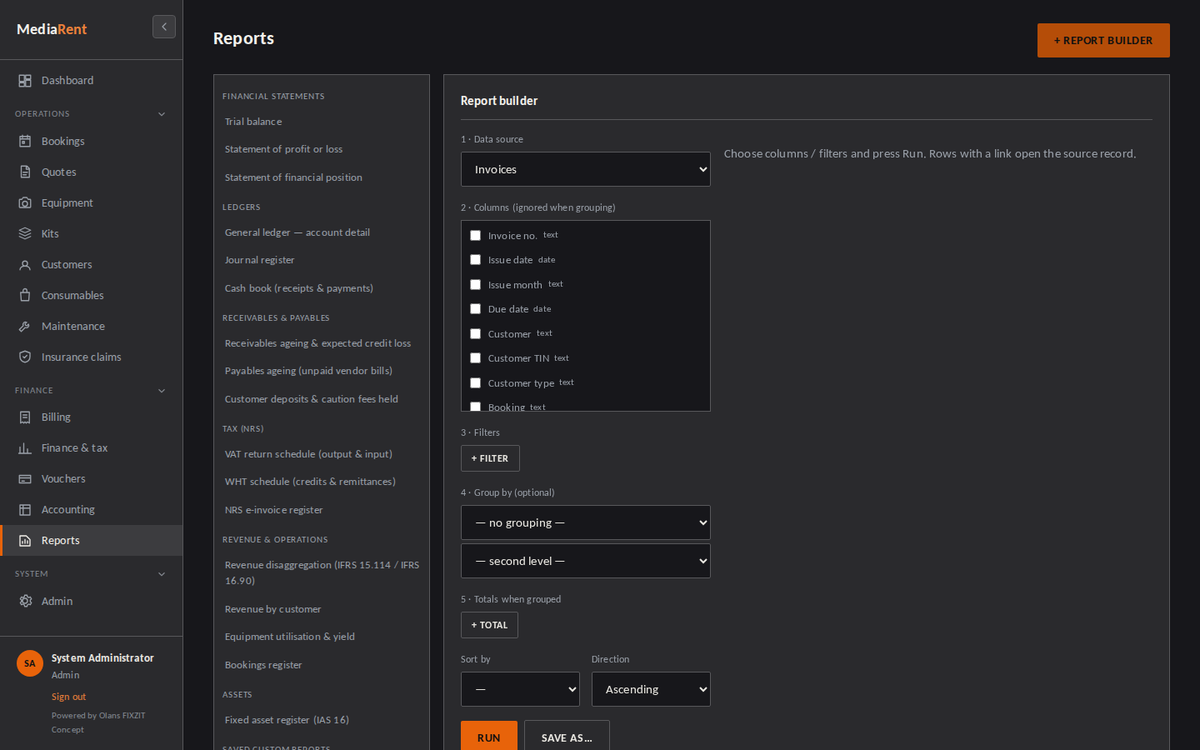Open WHT schedule (credits & remittances)
Viewport: 1200px width, 750px height.
[x=310, y=482]
